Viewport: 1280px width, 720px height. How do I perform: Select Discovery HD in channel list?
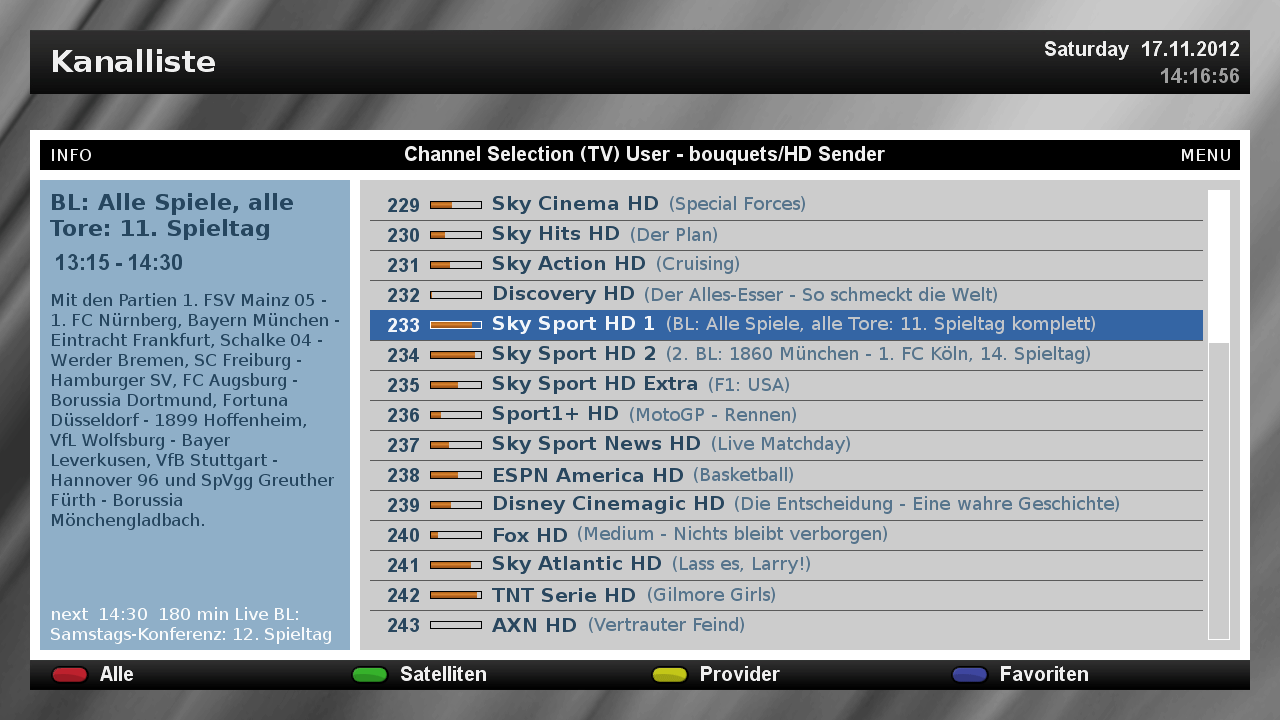(563, 294)
